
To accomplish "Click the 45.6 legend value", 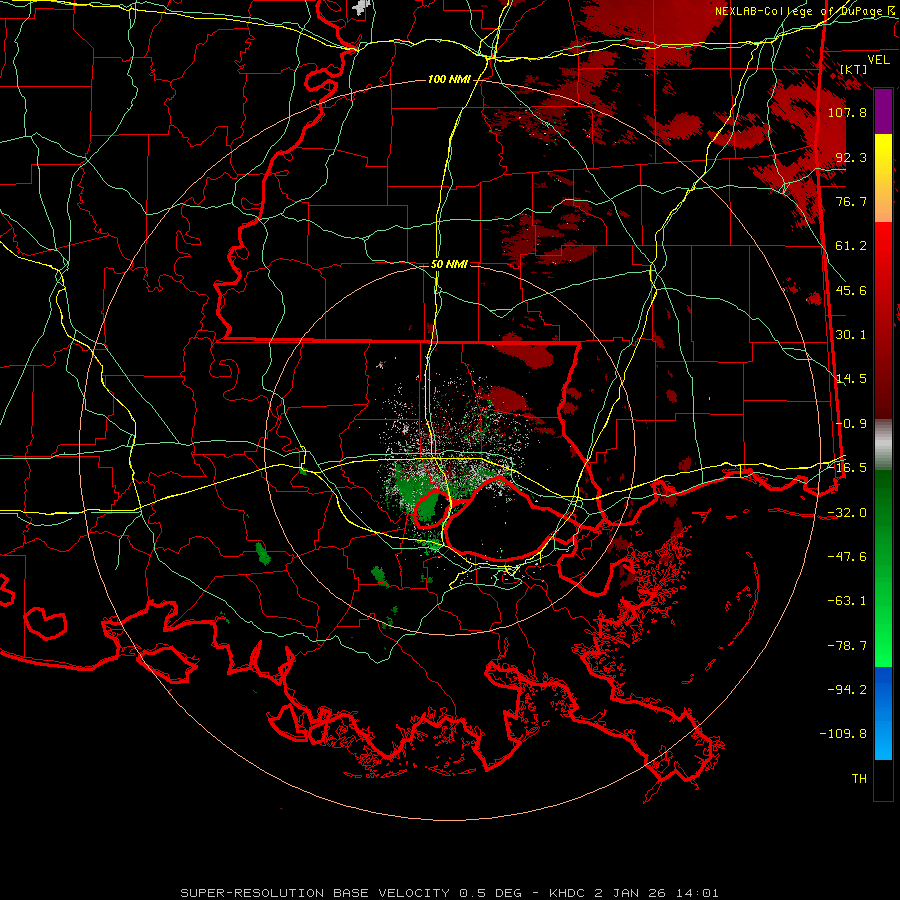I will point(851,290).
